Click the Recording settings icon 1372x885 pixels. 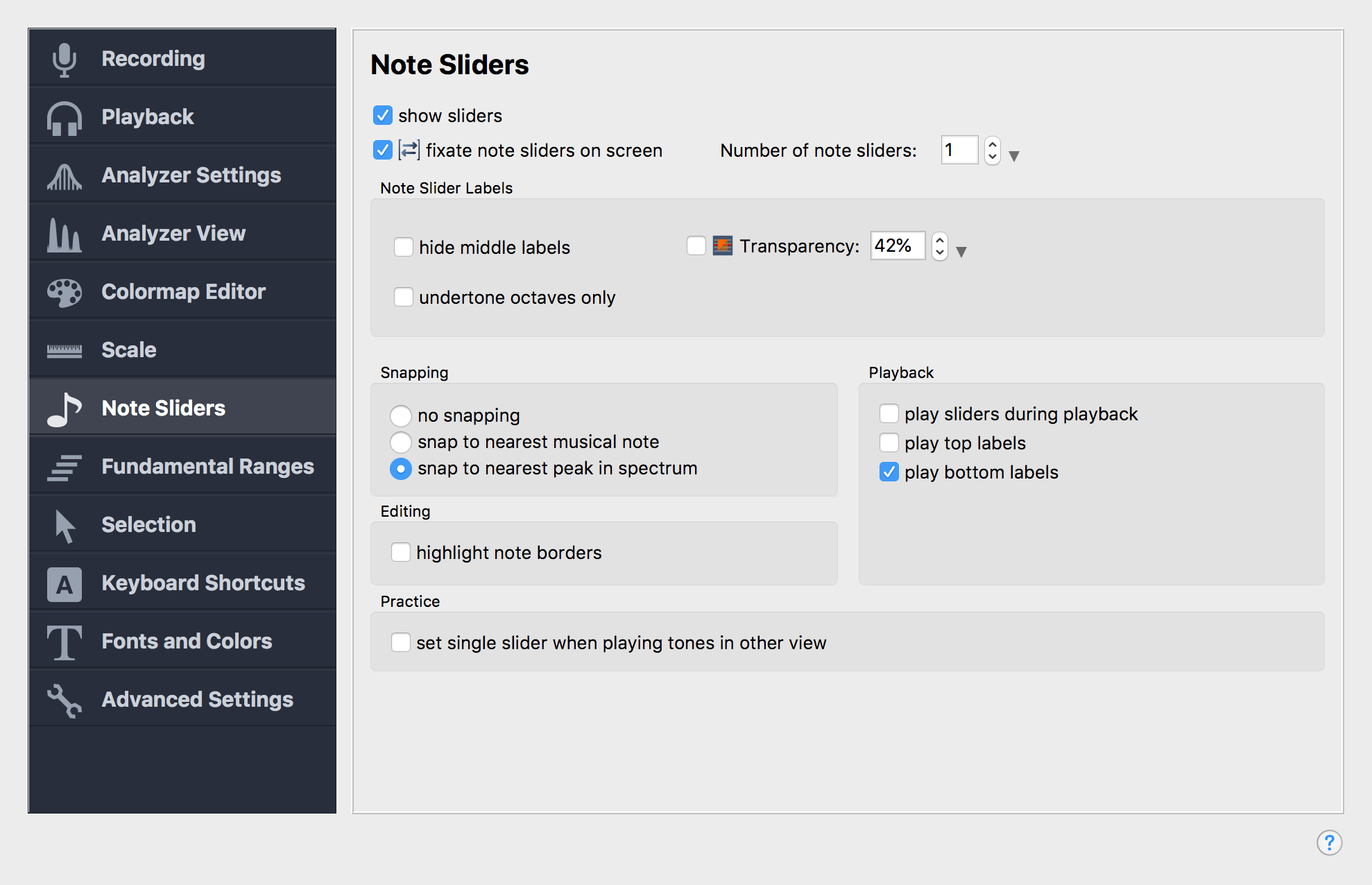62,56
